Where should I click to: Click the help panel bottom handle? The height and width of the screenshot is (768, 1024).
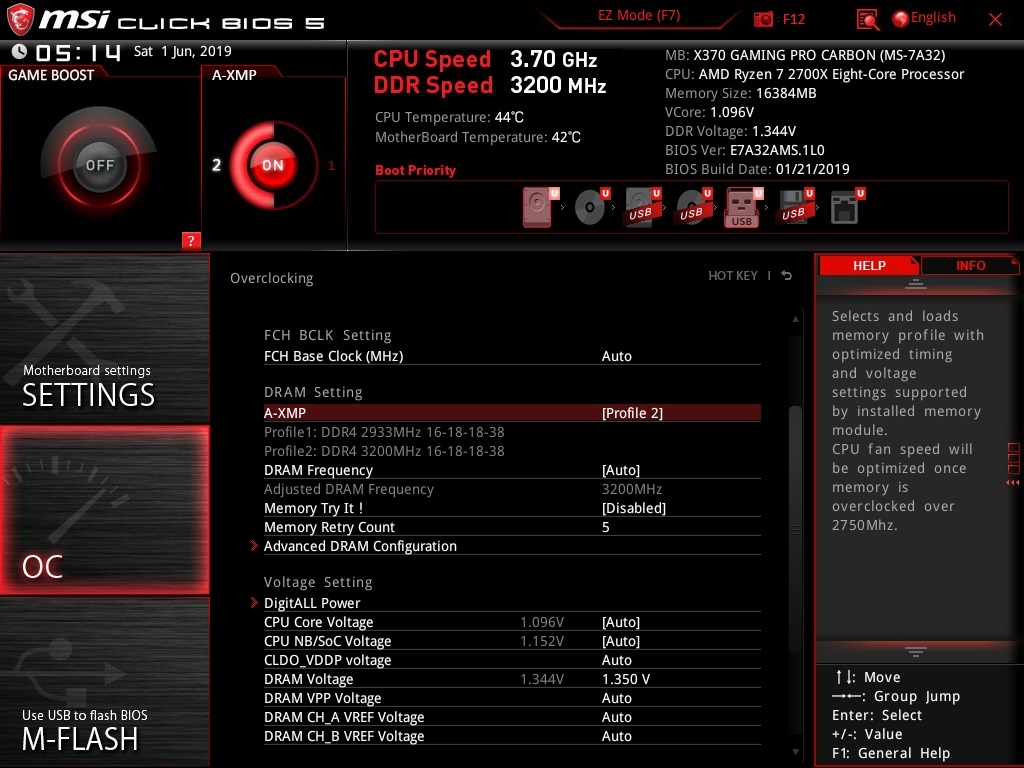[x=916, y=651]
